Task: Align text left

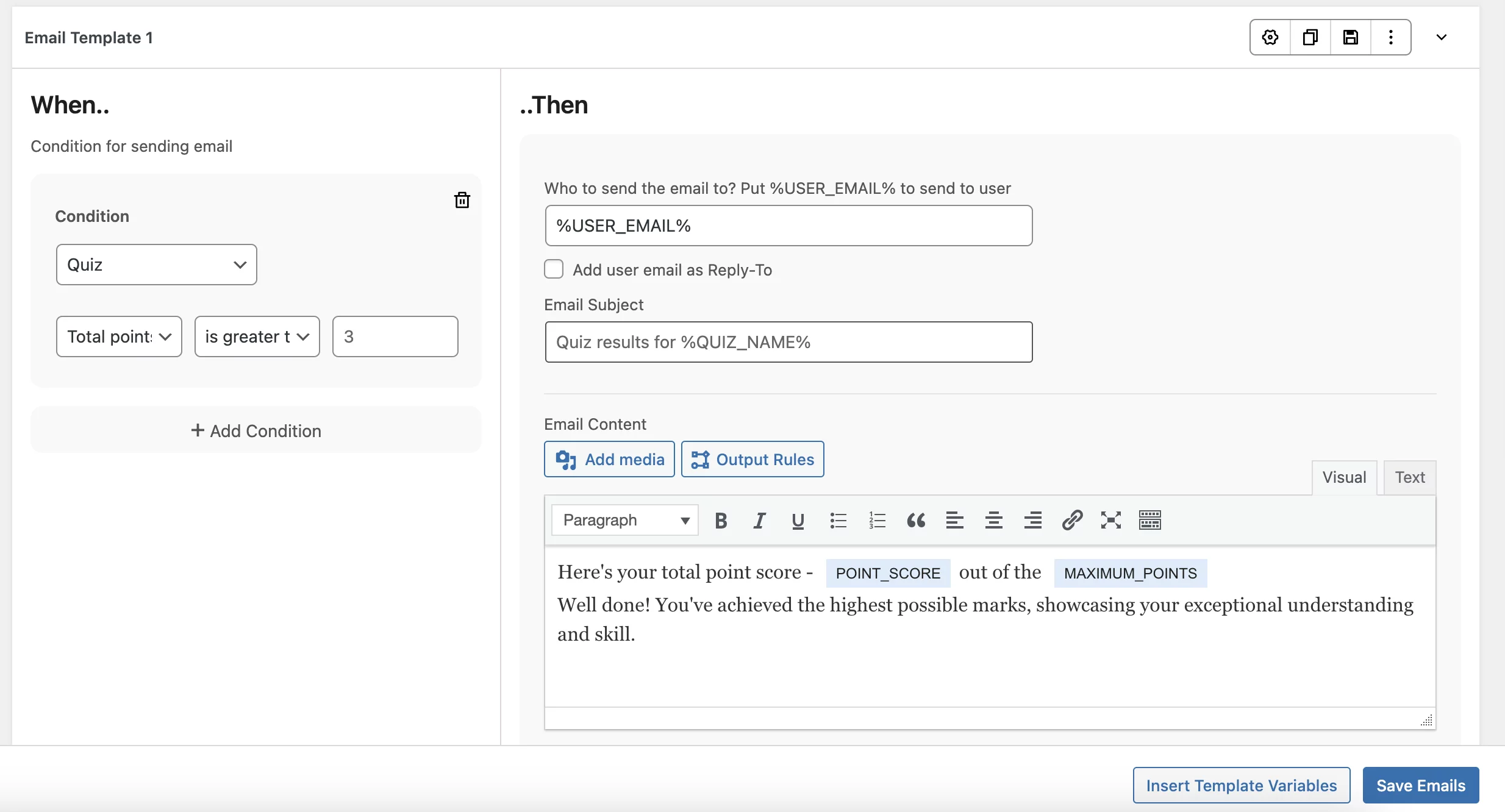Action: pos(955,521)
